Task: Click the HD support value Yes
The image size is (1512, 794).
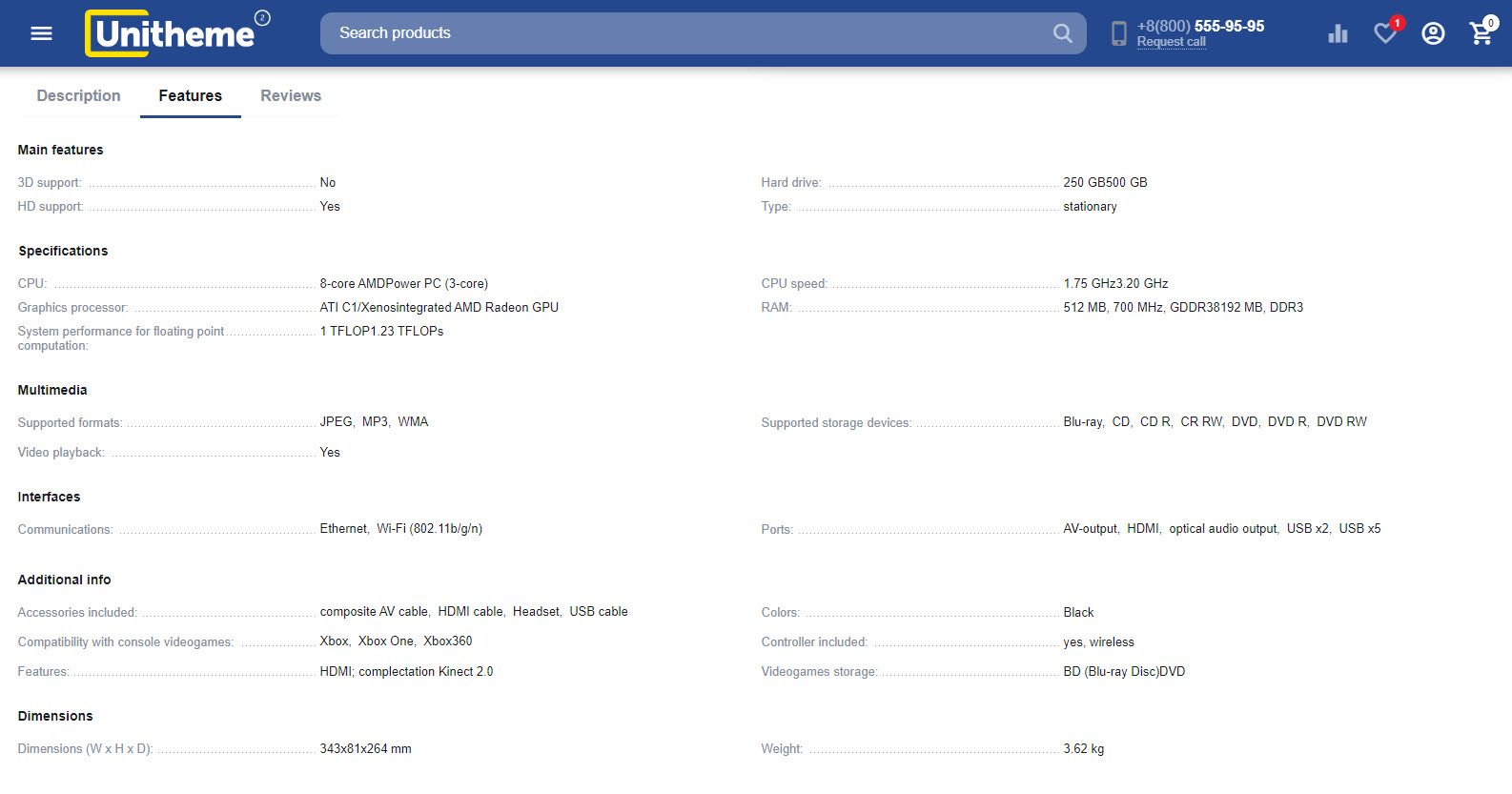Action: tap(330, 206)
